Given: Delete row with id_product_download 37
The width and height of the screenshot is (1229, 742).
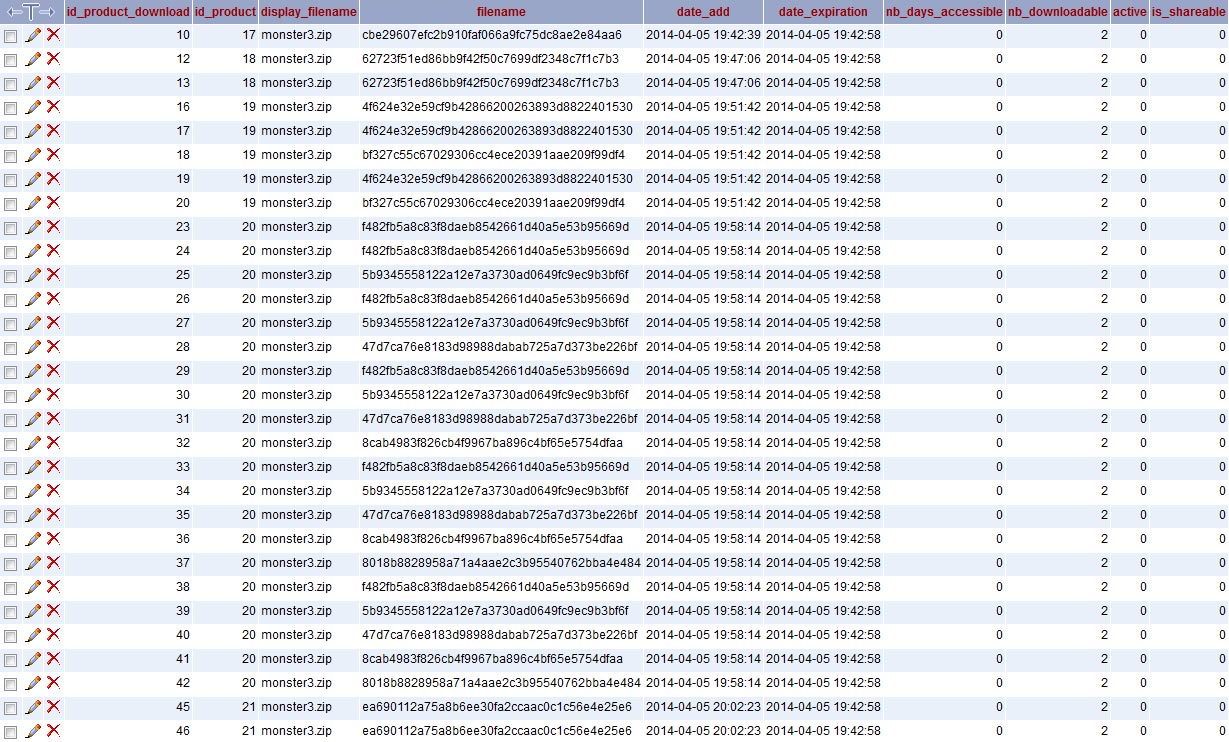Looking at the screenshot, I should coord(53,563).
